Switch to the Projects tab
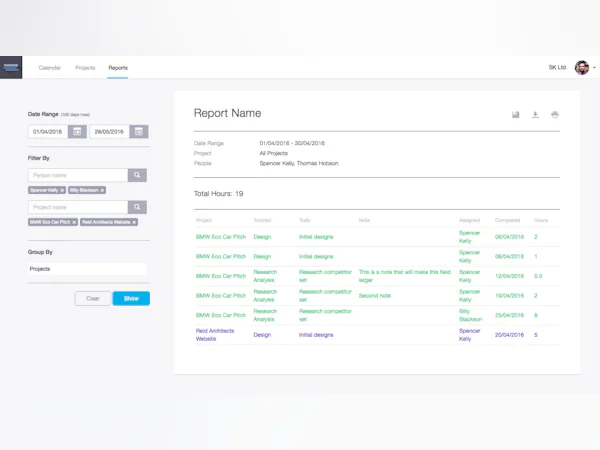 (x=85, y=68)
